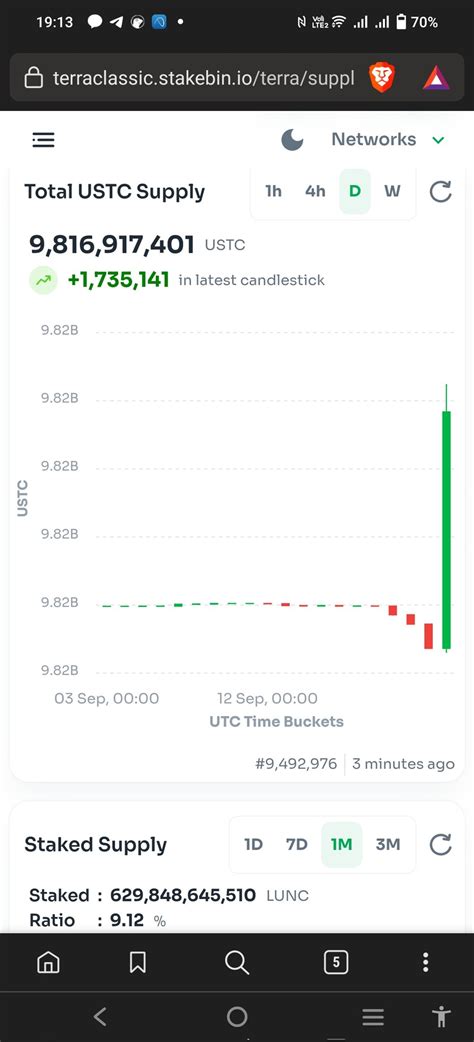Select the 1h candlestick interval

tap(273, 191)
